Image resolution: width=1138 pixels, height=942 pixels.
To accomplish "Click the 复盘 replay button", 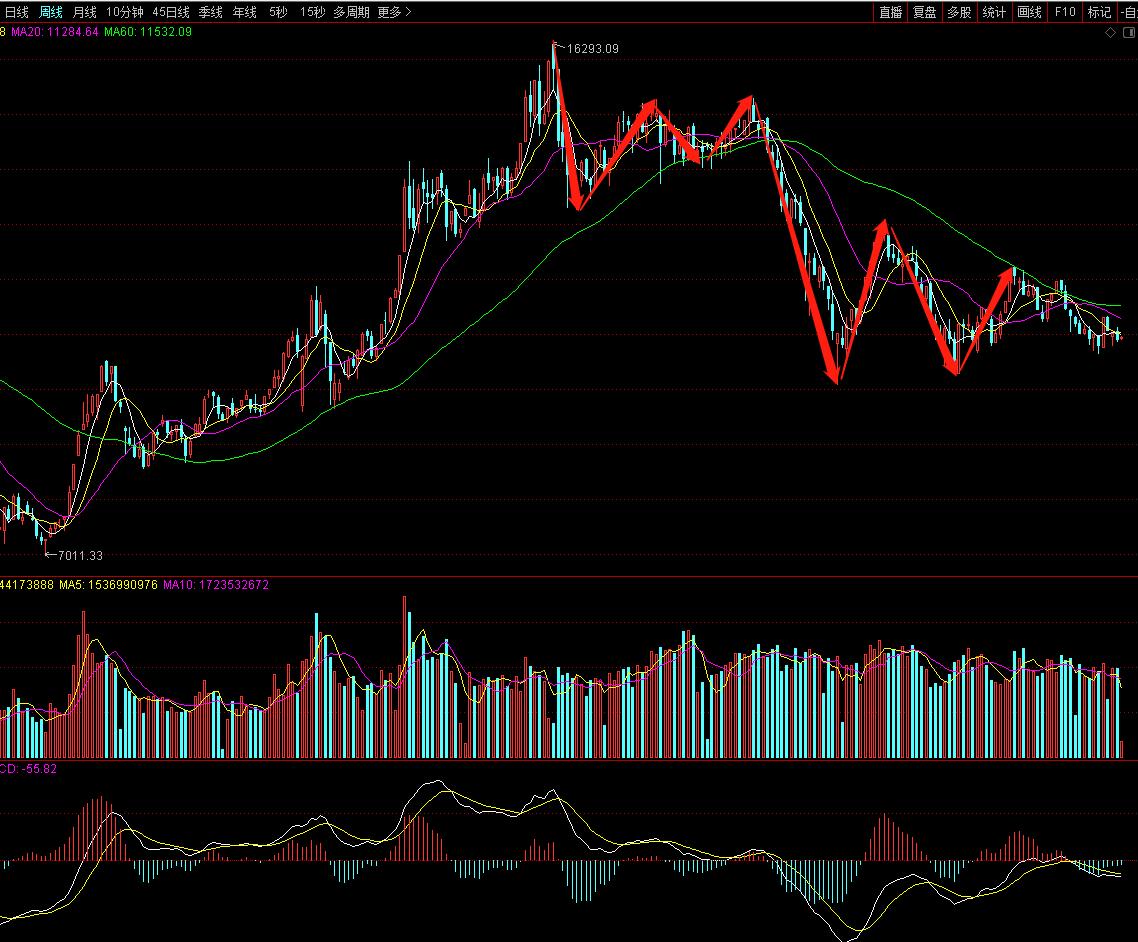I will [924, 12].
